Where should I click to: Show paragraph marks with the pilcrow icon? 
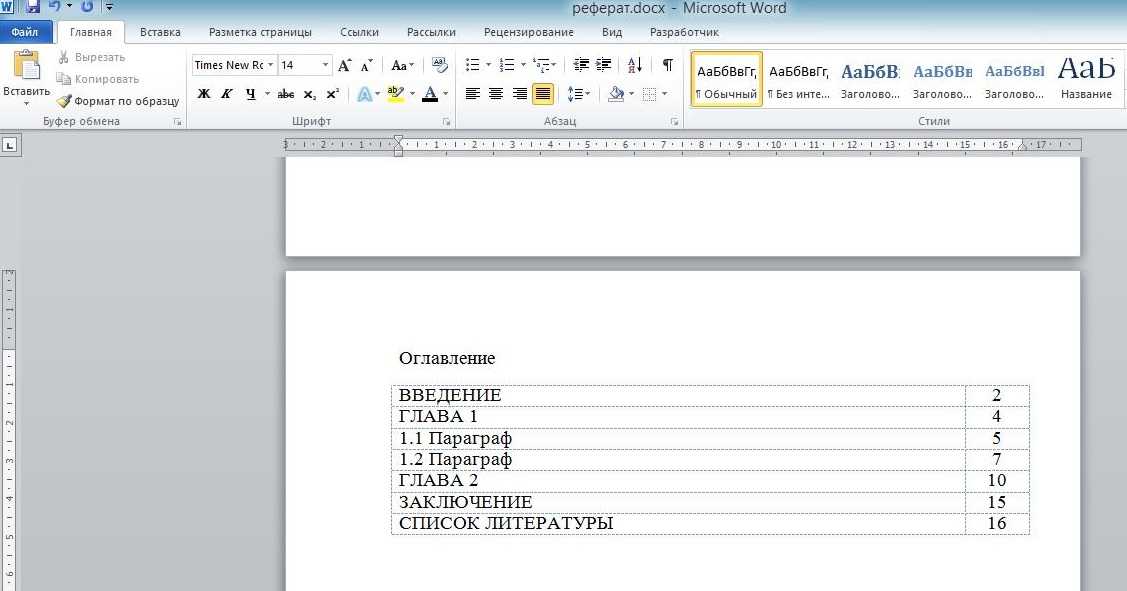pyautogui.click(x=667, y=65)
